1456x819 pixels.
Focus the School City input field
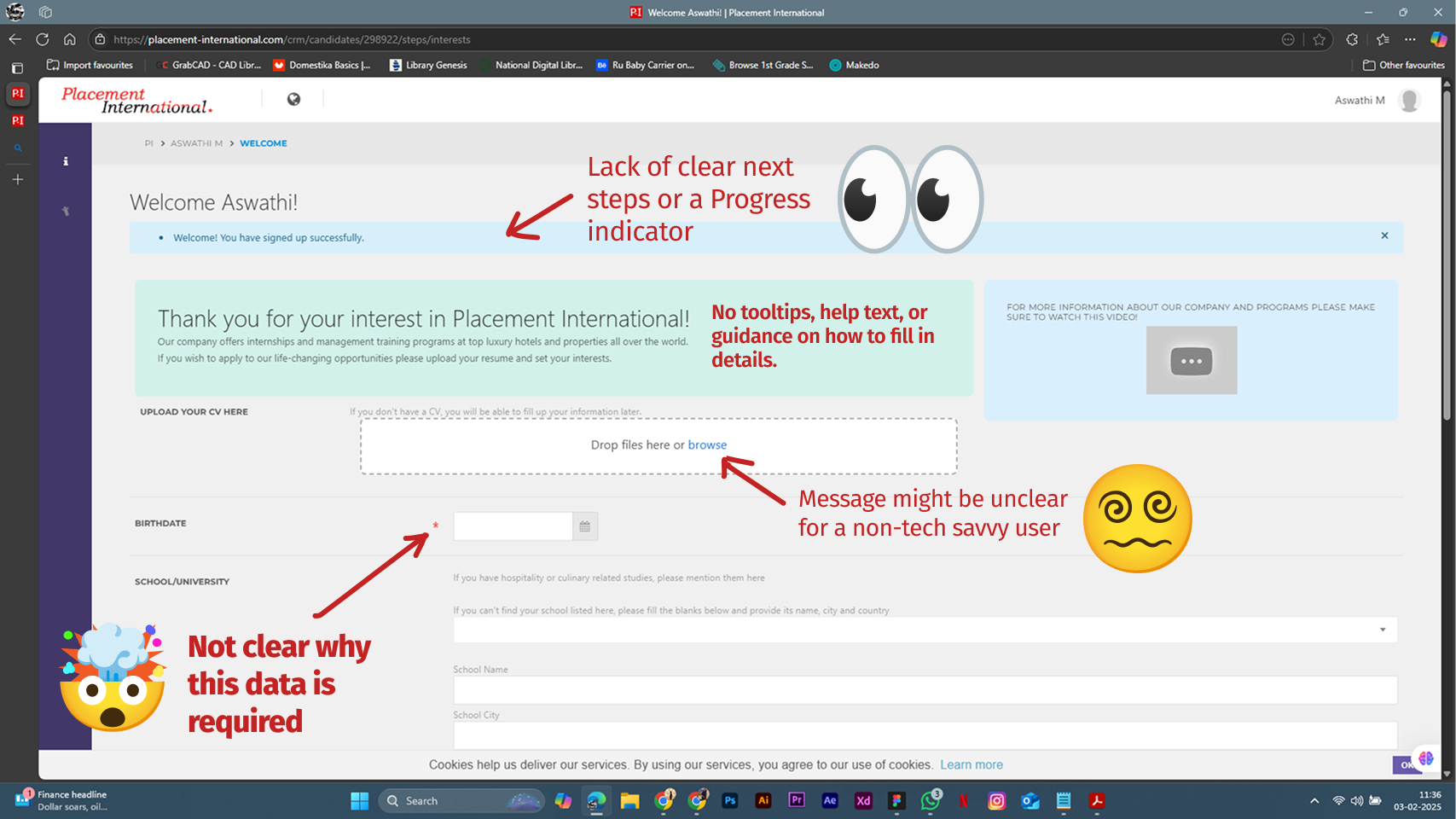point(925,735)
